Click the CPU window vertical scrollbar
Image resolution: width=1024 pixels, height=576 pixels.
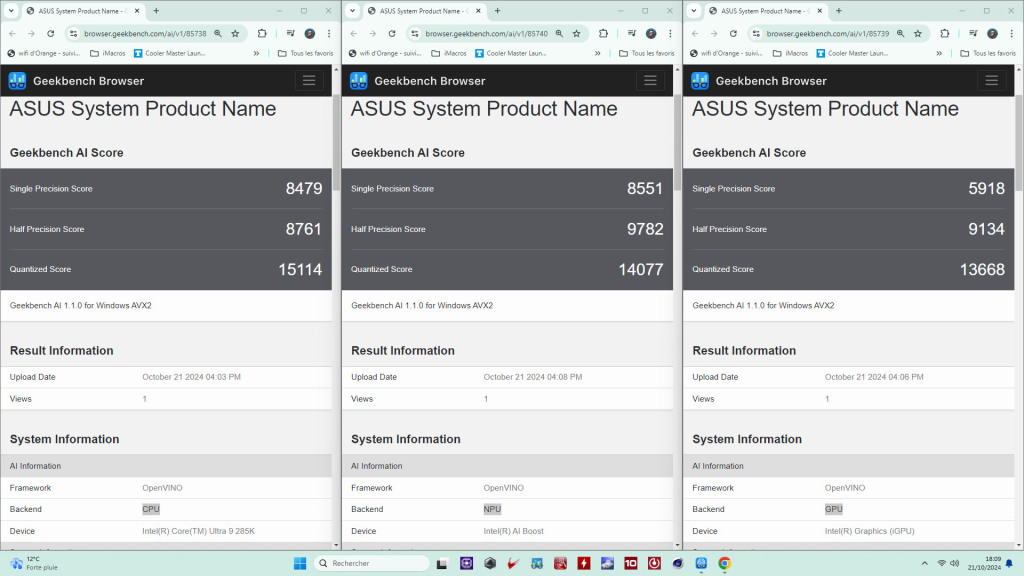tap(336, 142)
